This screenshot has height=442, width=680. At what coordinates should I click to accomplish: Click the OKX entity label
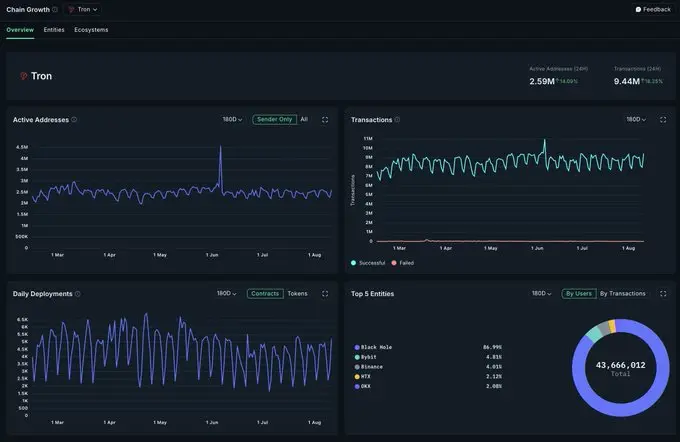(x=366, y=386)
